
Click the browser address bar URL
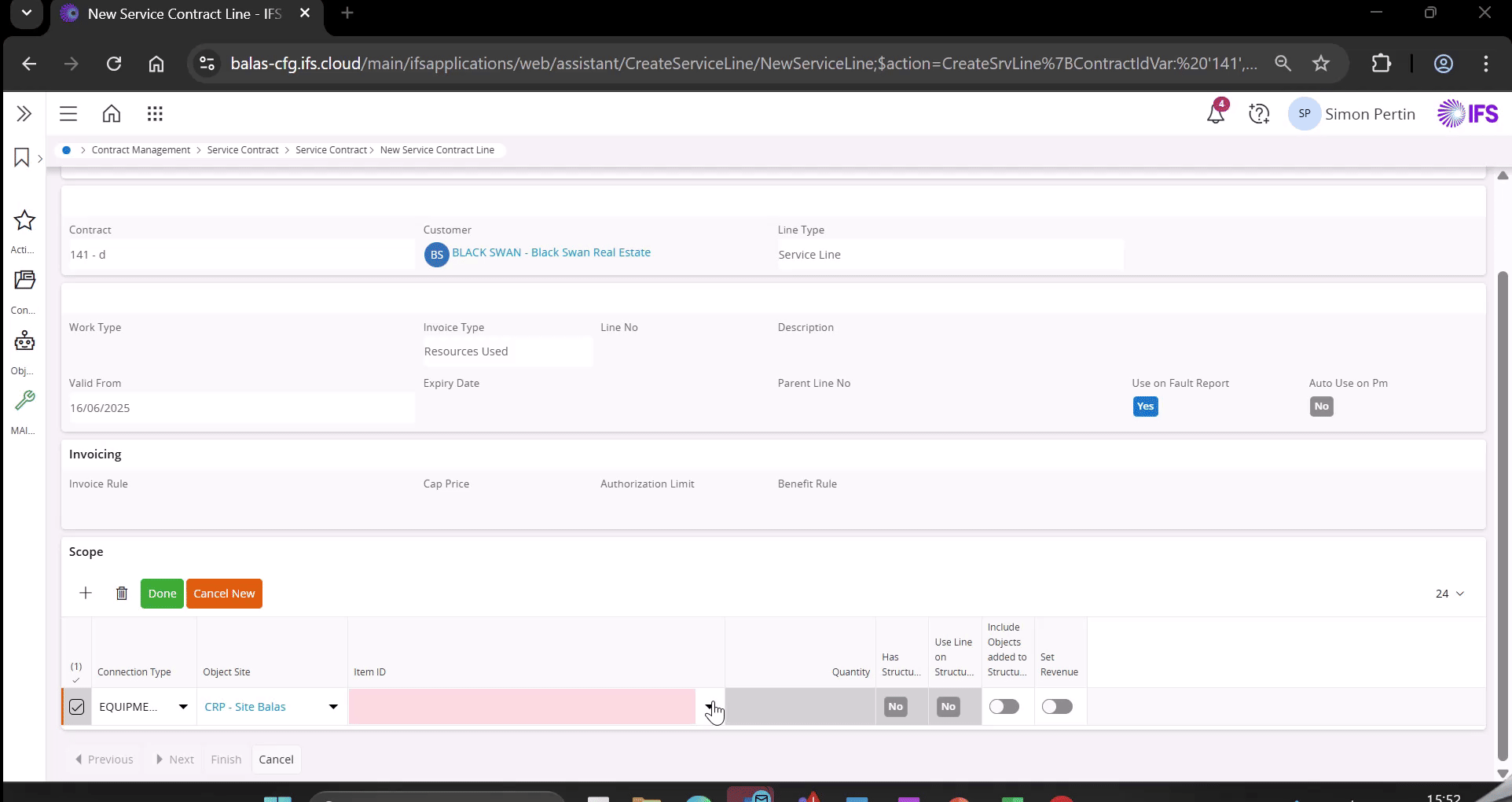tap(743, 64)
